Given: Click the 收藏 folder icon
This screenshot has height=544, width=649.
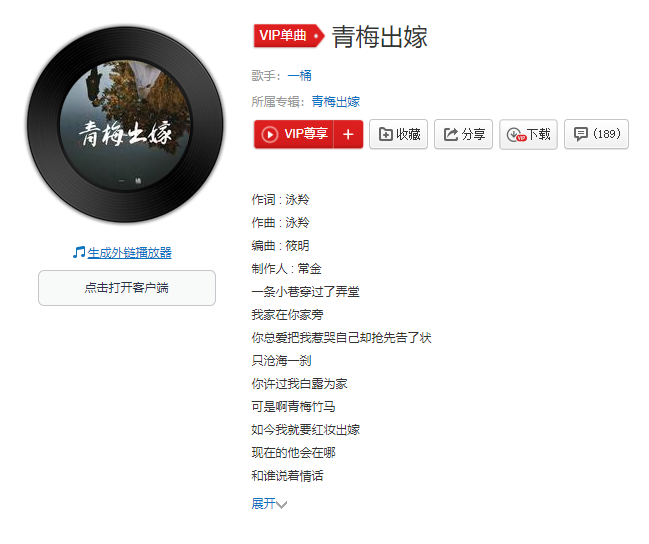Looking at the screenshot, I should 385,134.
